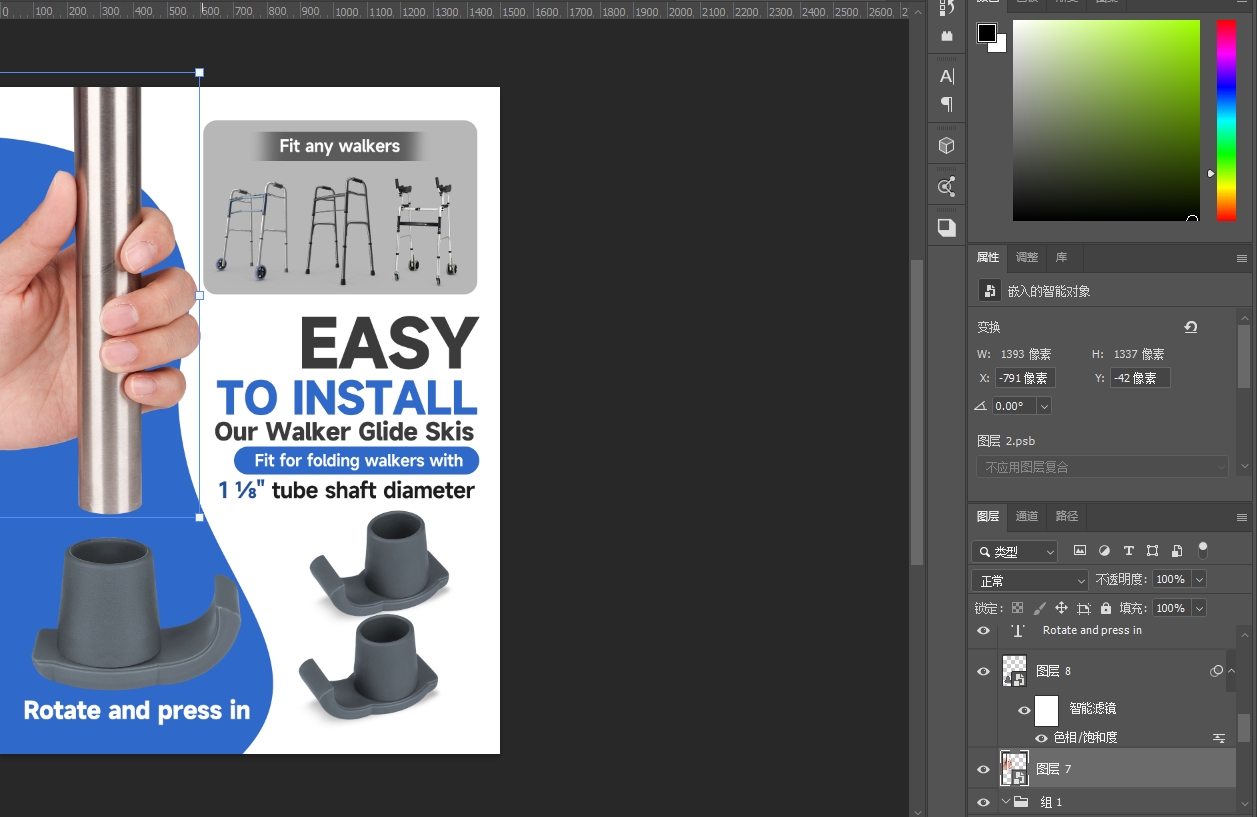Screen dimensions: 1257x817
Task: Open the Paragraph panel icon
Action: point(946,104)
